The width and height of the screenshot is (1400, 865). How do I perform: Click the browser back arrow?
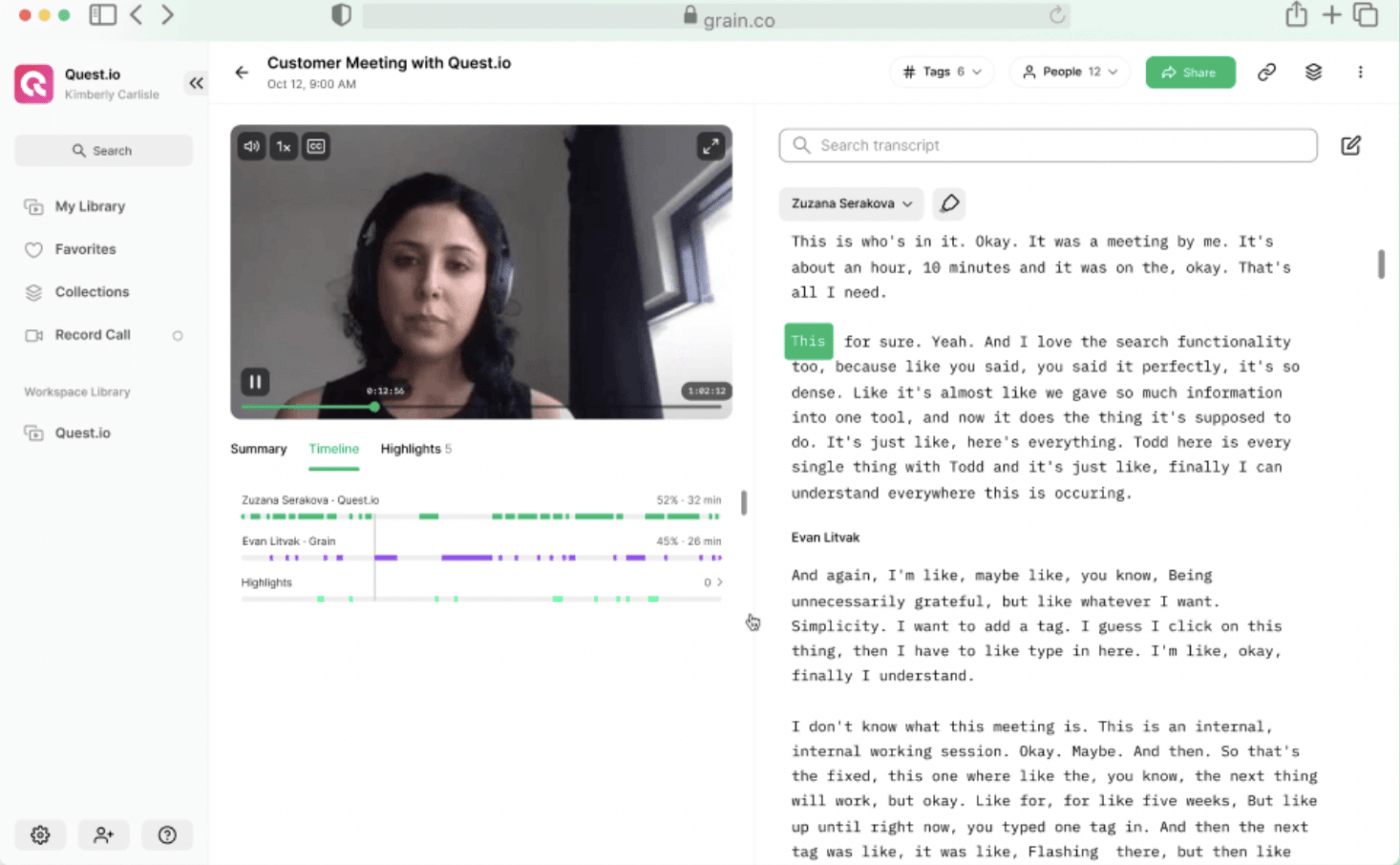[x=137, y=15]
